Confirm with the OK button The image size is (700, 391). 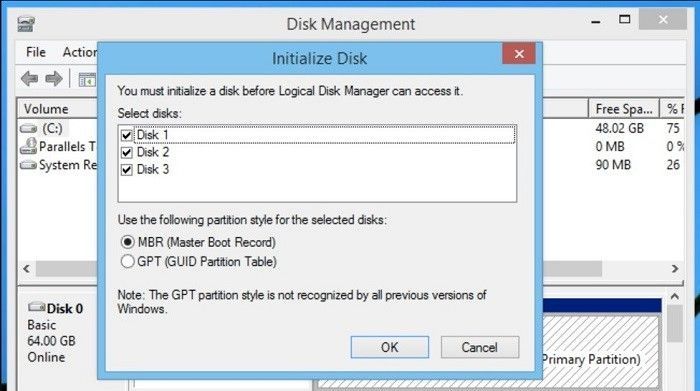(390, 347)
